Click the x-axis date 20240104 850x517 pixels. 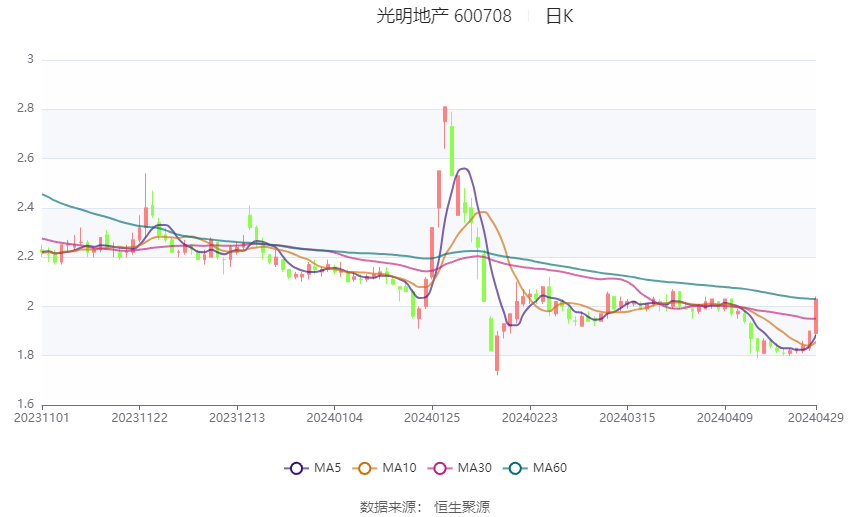334,418
